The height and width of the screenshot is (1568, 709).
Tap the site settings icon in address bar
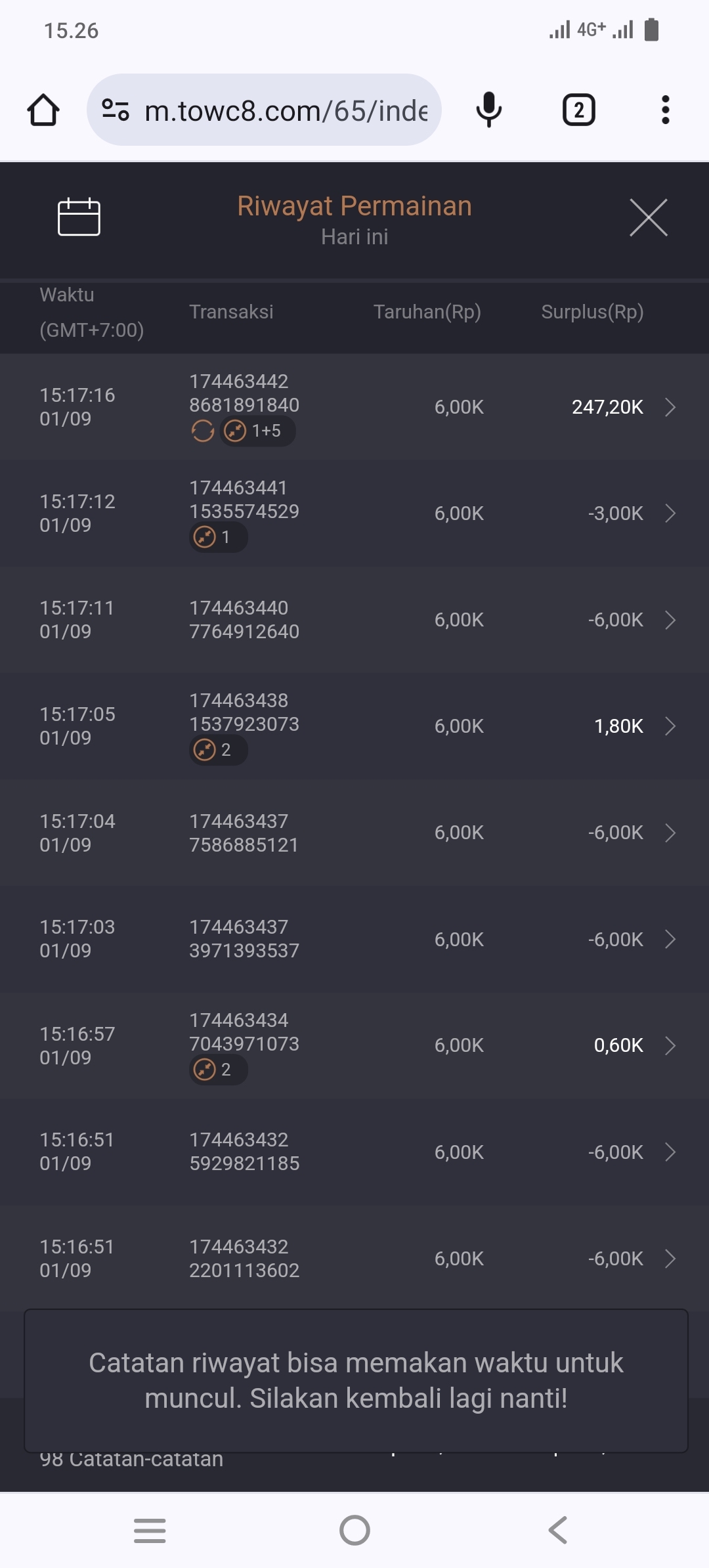pos(116,110)
